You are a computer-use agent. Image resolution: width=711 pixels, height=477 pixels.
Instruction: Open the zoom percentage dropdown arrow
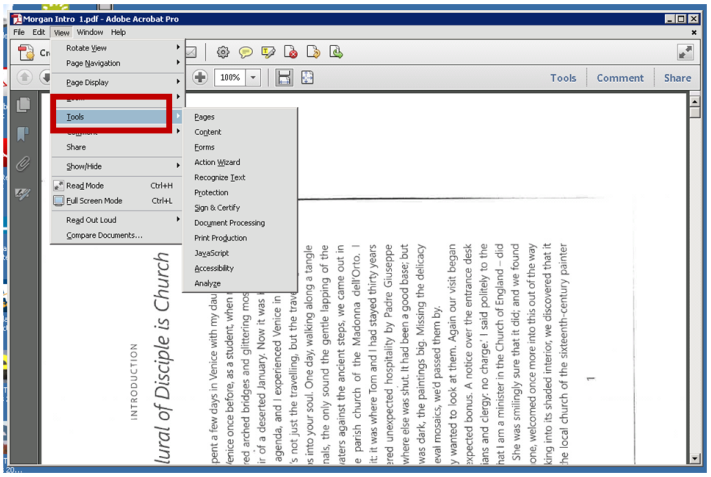point(254,77)
